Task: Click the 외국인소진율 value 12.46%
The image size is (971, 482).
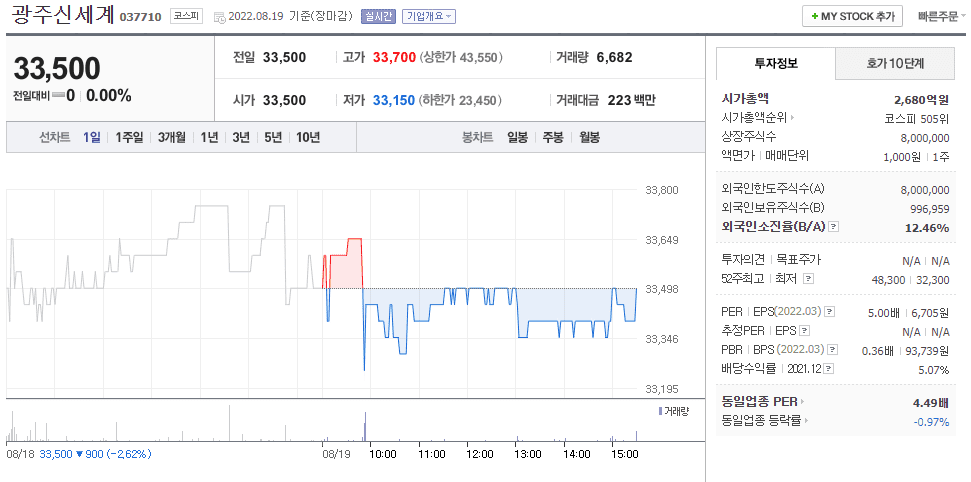Action: click(927, 227)
